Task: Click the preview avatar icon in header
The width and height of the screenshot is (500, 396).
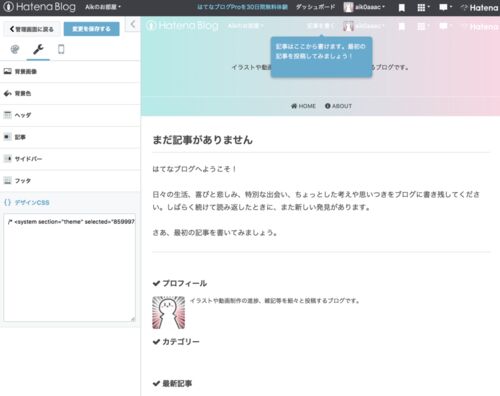Action: [348, 26]
